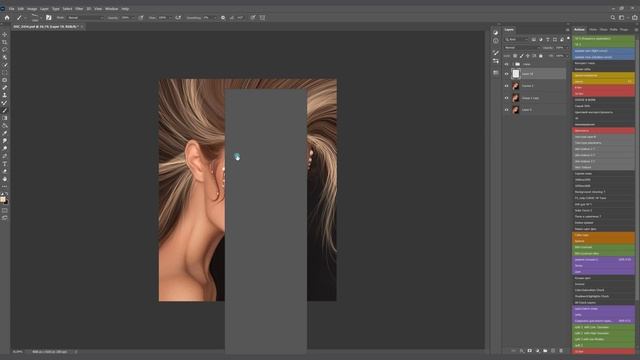Open the workspace switcher icon
Image resolution: width=640 pixels, height=360 pixels.
(x=622, y=18)
